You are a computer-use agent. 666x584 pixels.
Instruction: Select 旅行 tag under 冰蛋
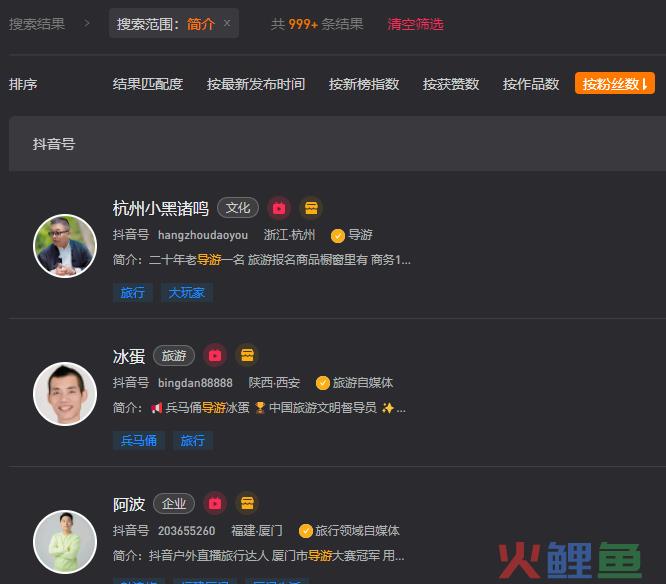(x=193, y=440)
